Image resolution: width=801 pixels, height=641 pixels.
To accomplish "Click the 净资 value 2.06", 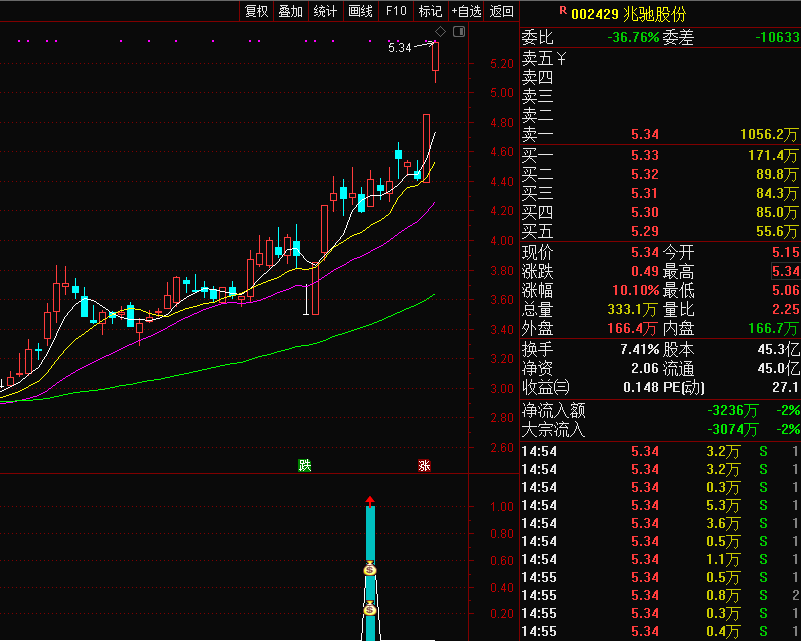I will coord(645,368).
